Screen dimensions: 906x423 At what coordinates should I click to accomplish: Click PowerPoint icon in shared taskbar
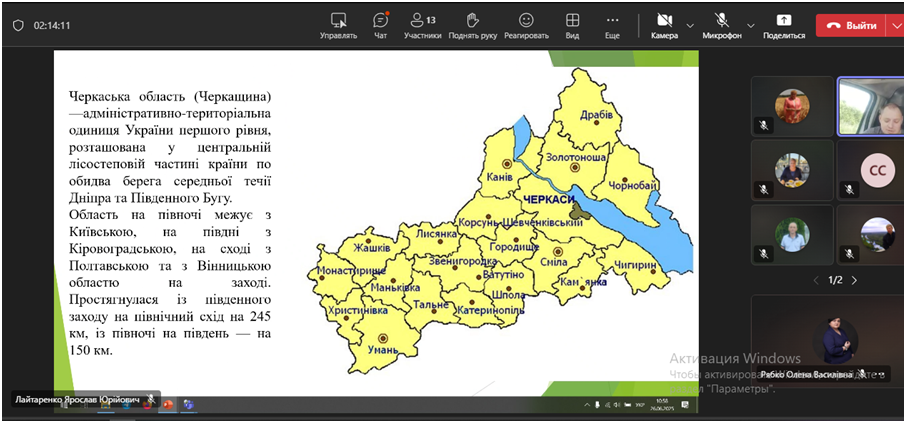168,405
